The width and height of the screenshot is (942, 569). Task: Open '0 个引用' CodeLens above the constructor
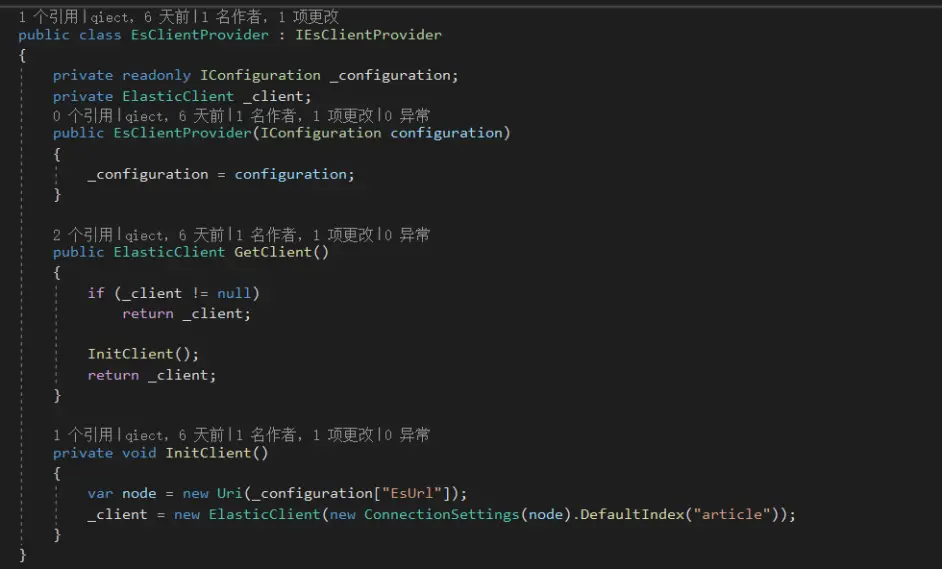(x=83, y=115)
